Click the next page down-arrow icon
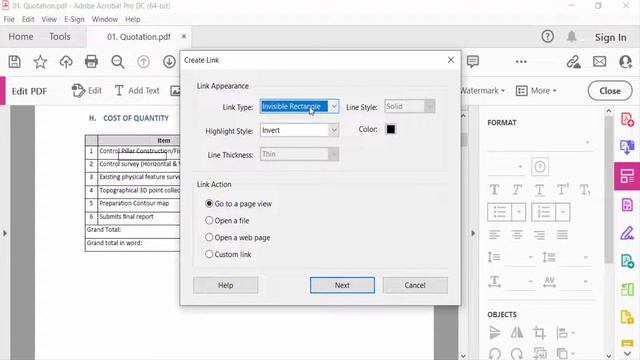 pyautogui.click(x=169, y=62)
